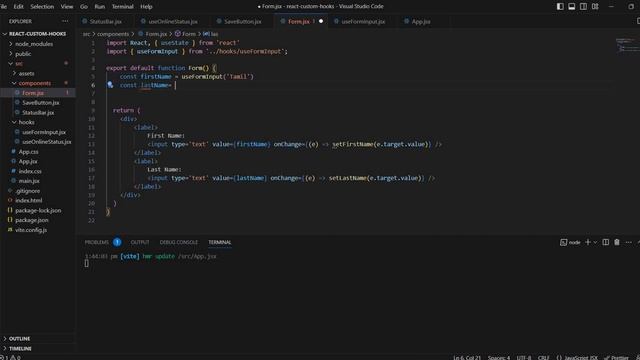Change JavaScript JSX language mode
640x360 pixels.
(x=577, y=358)
